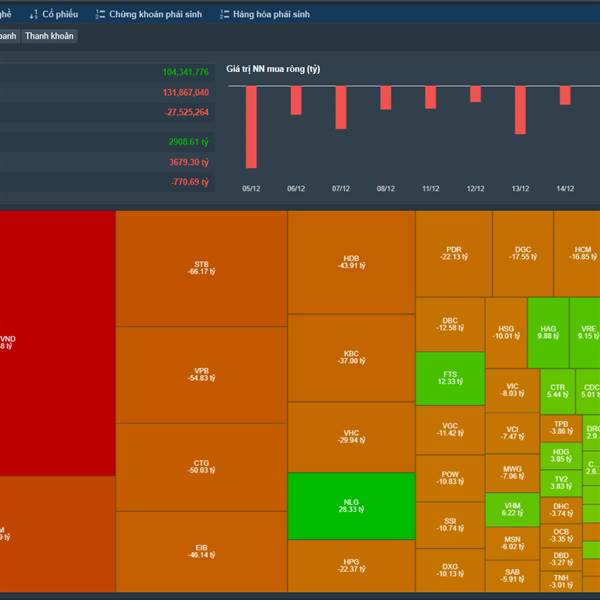Image resolution: width=600 pixels, height=600 pixels.
Task: Click the POW -10.83 tỷ tile
Action: (450, 478)
